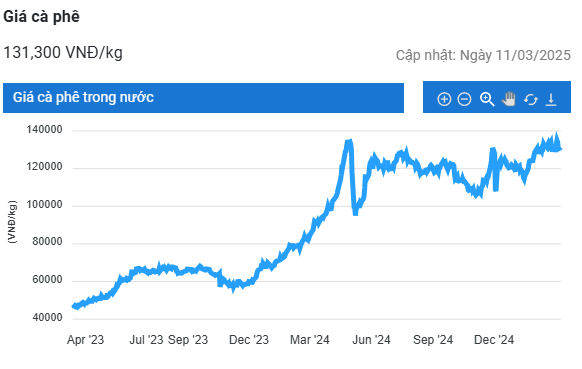Viewport: 582px width, 369px height.
Task: Download the chart using download icon
Action: (x=551, y=99)
